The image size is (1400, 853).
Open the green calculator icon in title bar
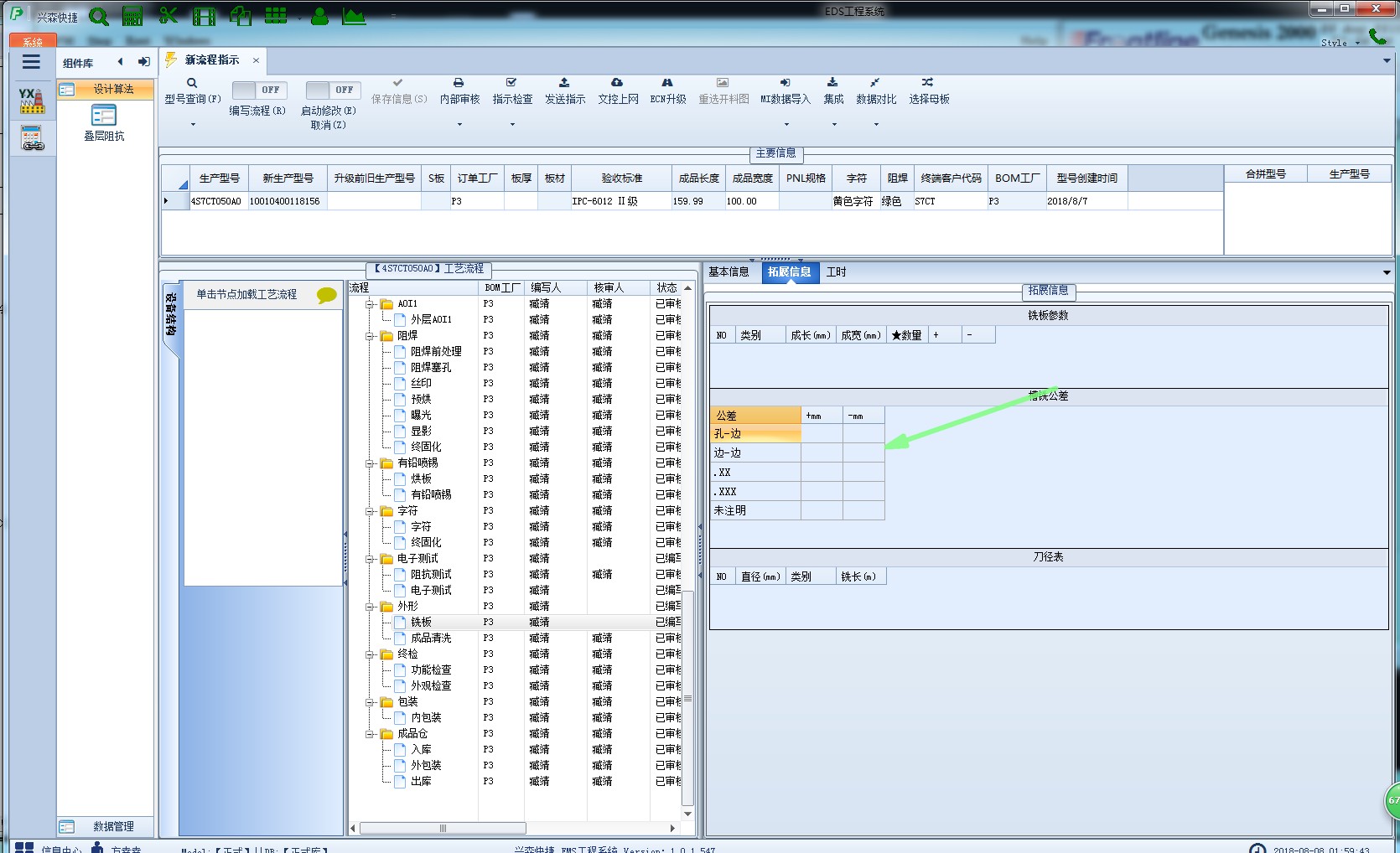pos(132,16)
